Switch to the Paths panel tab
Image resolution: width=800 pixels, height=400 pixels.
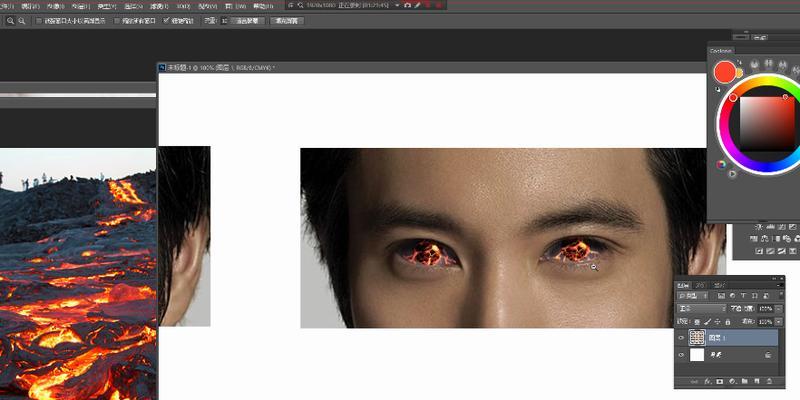[718, 286]
